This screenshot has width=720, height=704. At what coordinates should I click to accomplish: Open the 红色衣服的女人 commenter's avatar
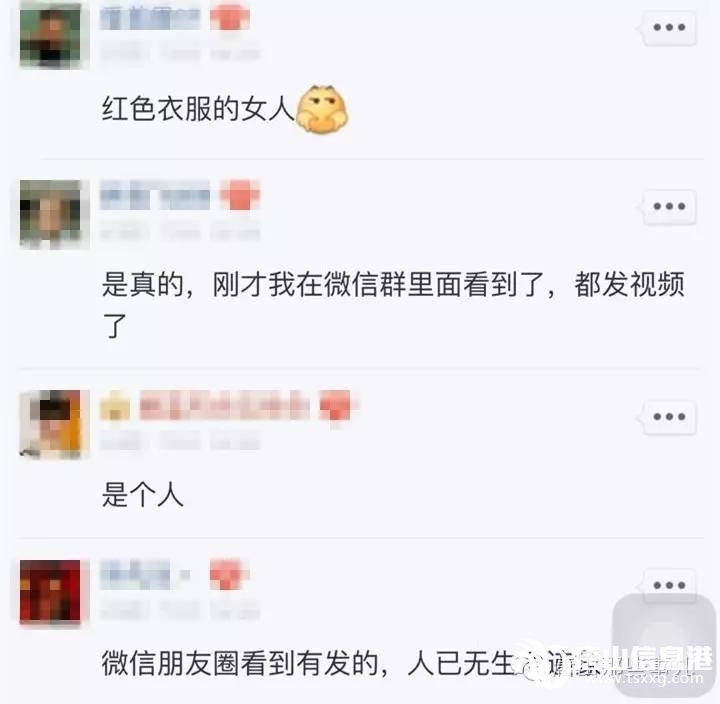point(50,35)
